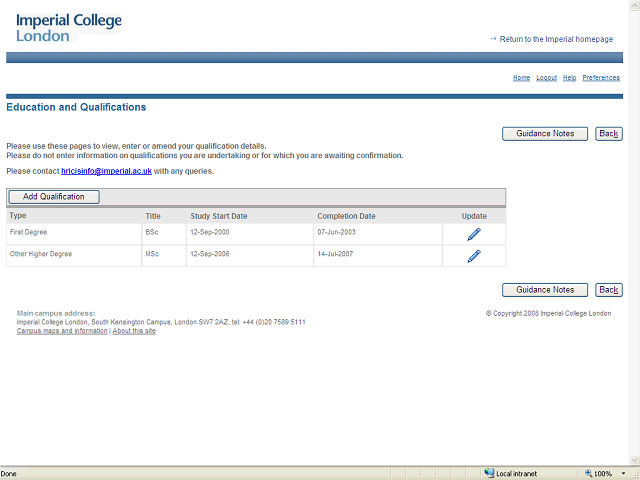Go to the Home menu link

click(521, 78)
